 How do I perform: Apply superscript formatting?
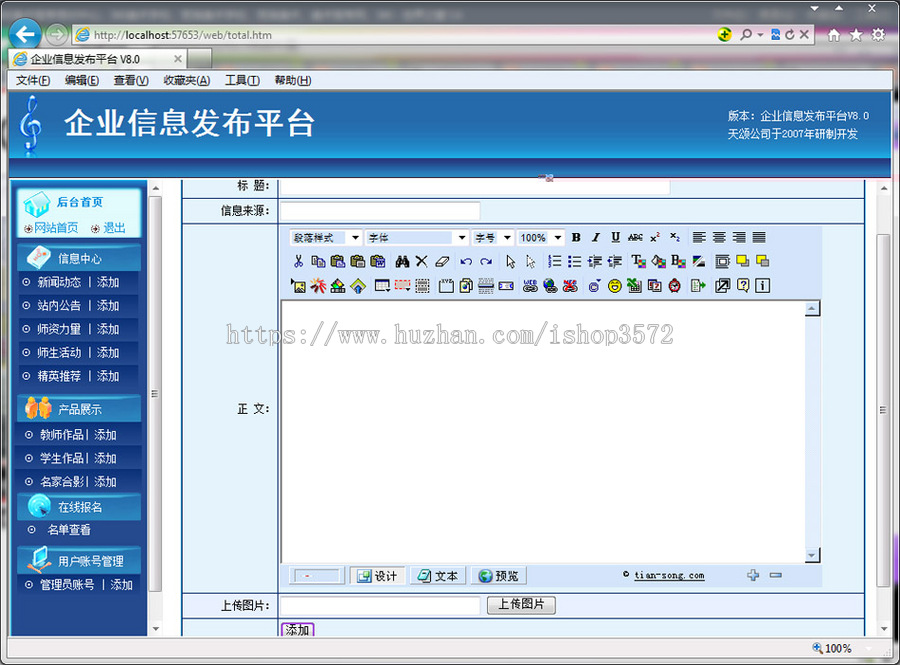[655, 238]
